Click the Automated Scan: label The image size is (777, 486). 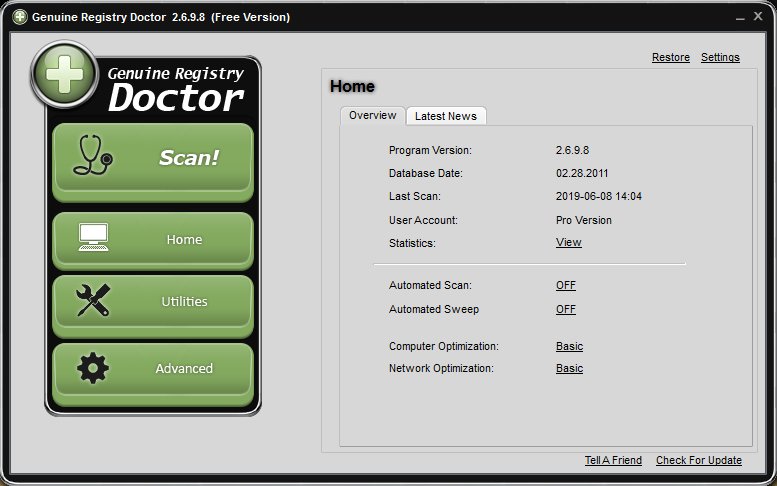click(430, 285)
